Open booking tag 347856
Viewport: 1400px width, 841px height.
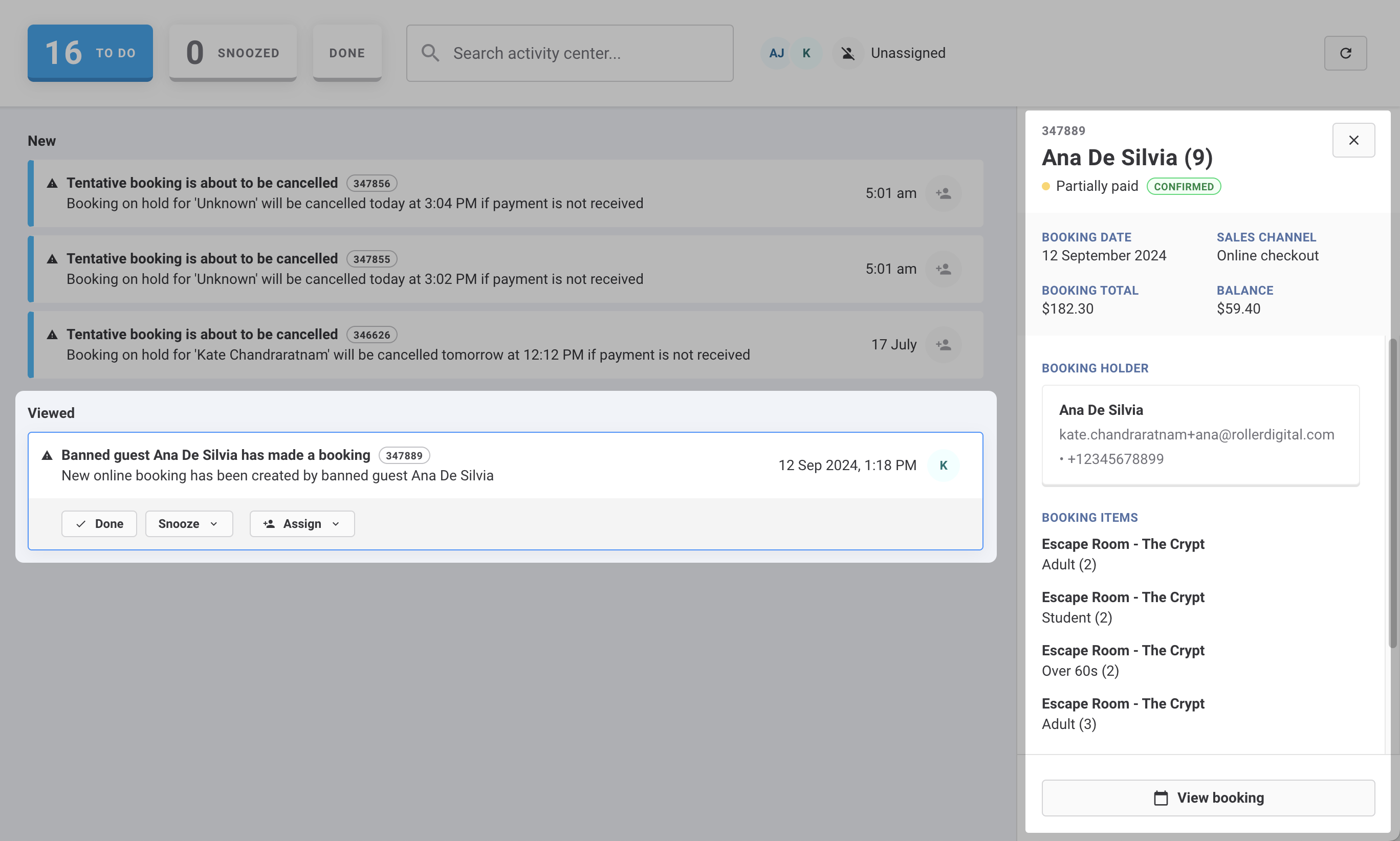tap(372, 184)
